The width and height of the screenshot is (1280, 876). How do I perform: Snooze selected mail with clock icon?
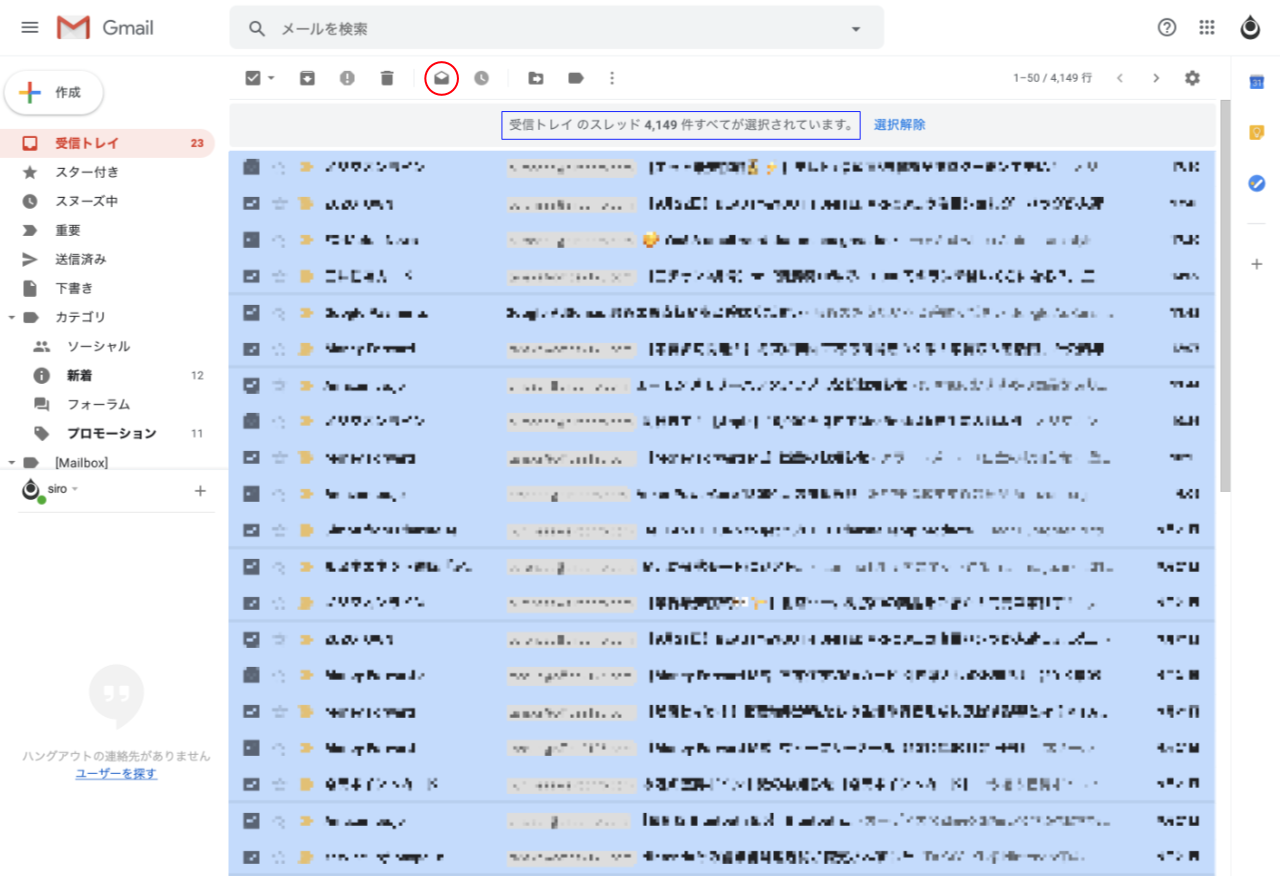[482, 78]
